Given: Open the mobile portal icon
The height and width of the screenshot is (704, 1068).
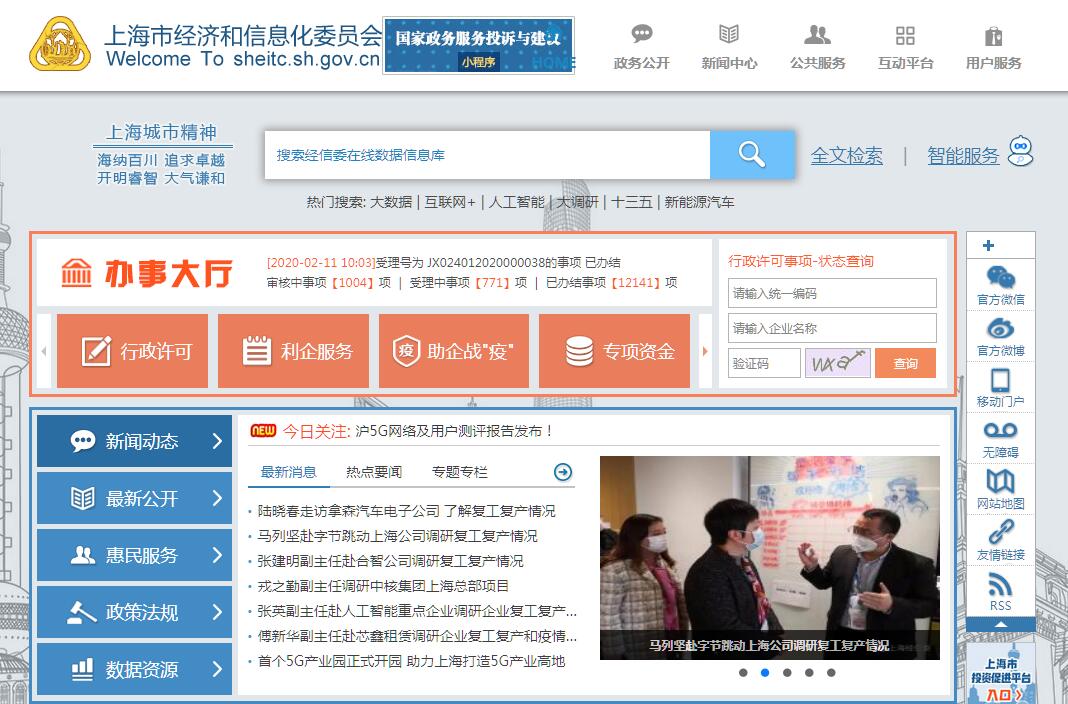Looking at the screenshot, I should tap(1000, 381).
